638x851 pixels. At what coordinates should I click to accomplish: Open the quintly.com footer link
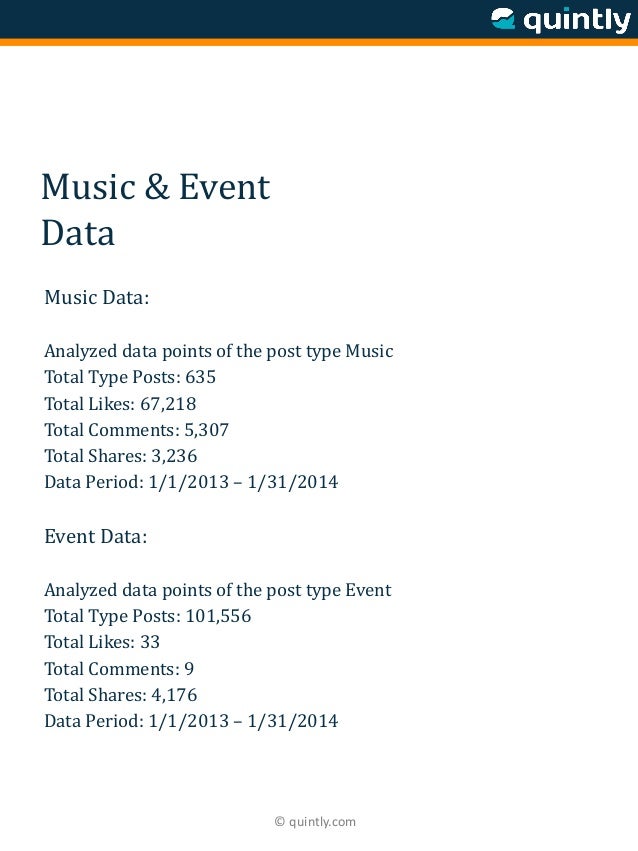coord(315,821)
